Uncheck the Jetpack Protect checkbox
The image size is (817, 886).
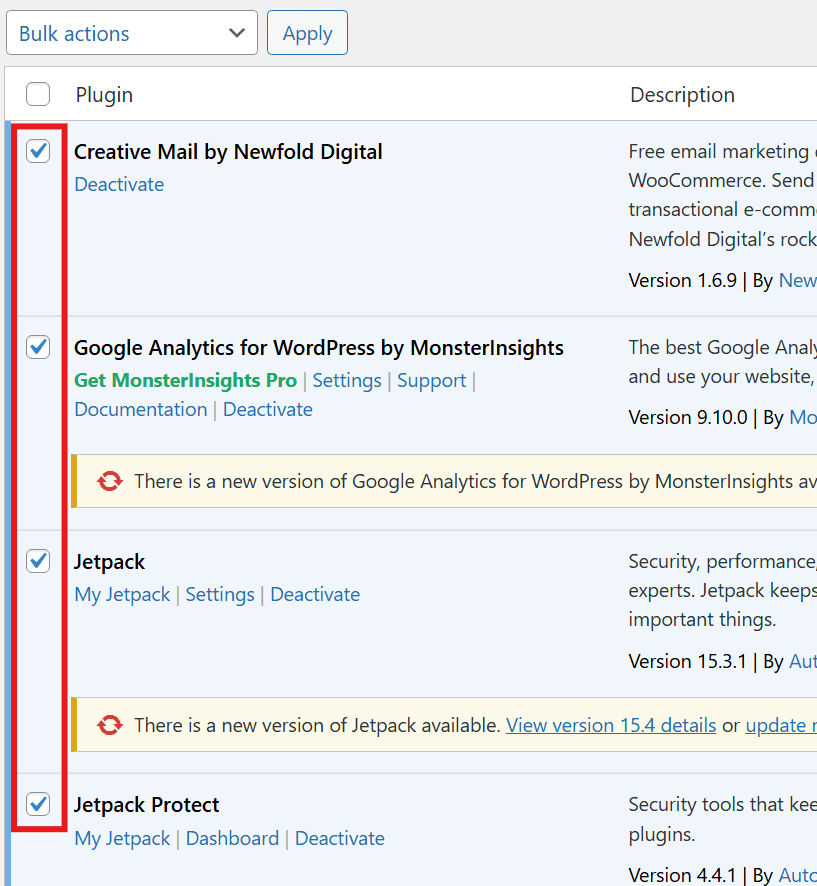37,804
